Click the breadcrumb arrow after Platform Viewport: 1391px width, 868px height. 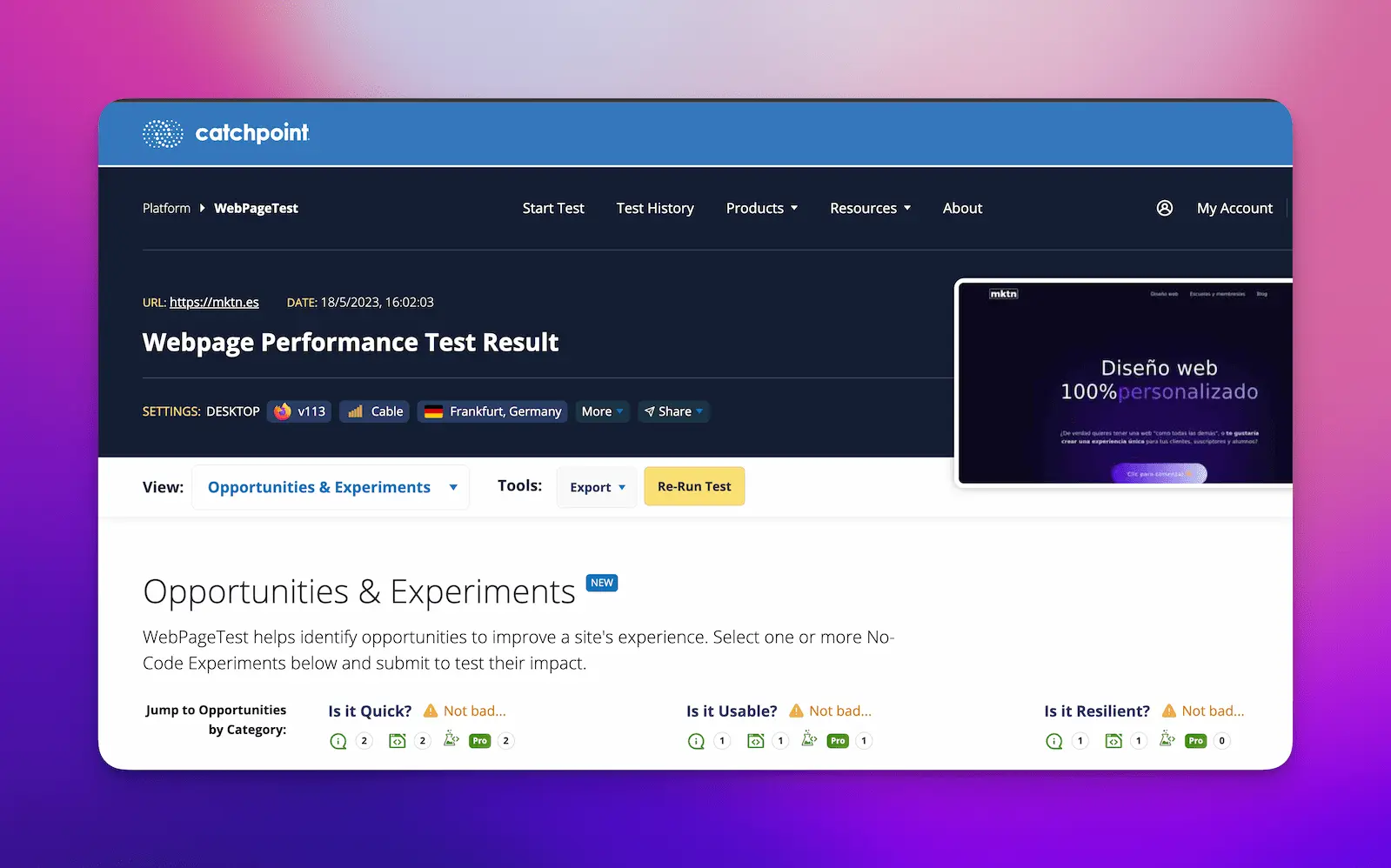(x=202, y=208)
